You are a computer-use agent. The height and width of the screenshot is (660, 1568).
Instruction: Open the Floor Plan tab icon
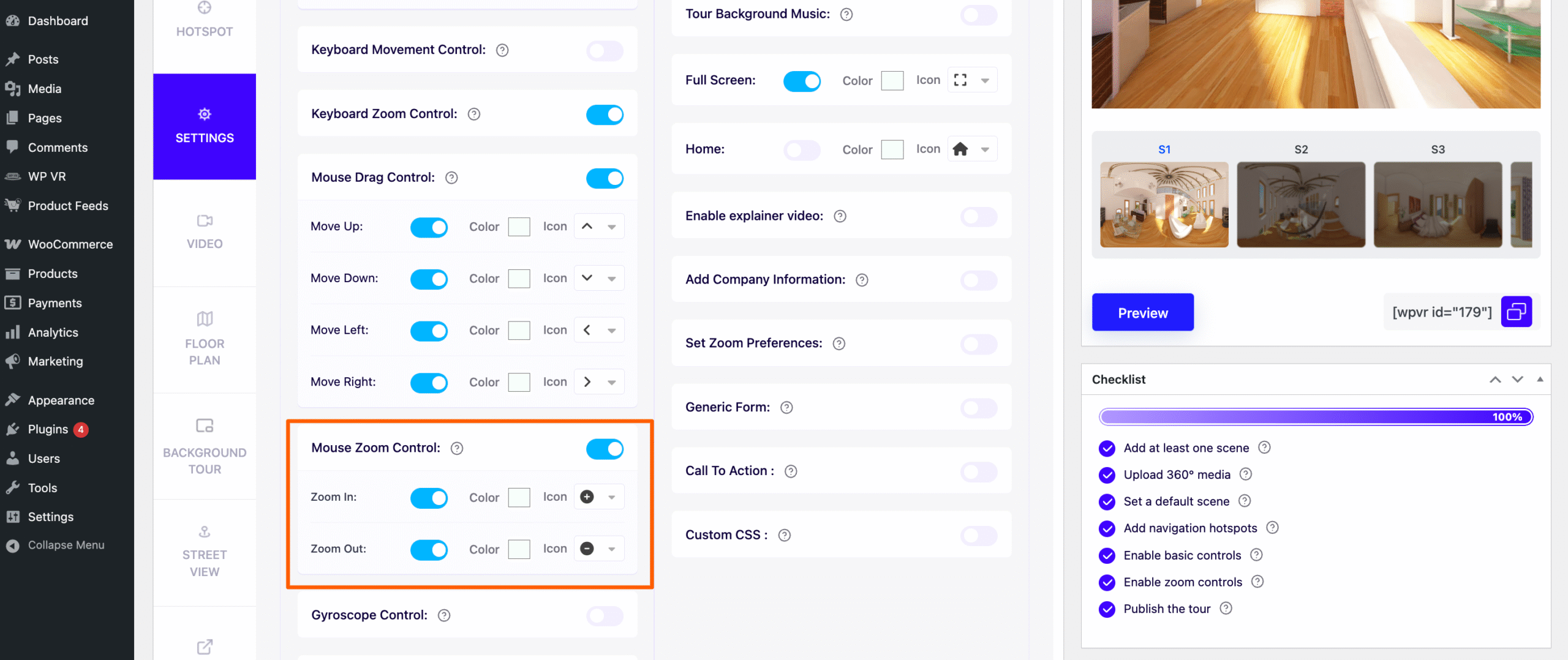point(205,319)
